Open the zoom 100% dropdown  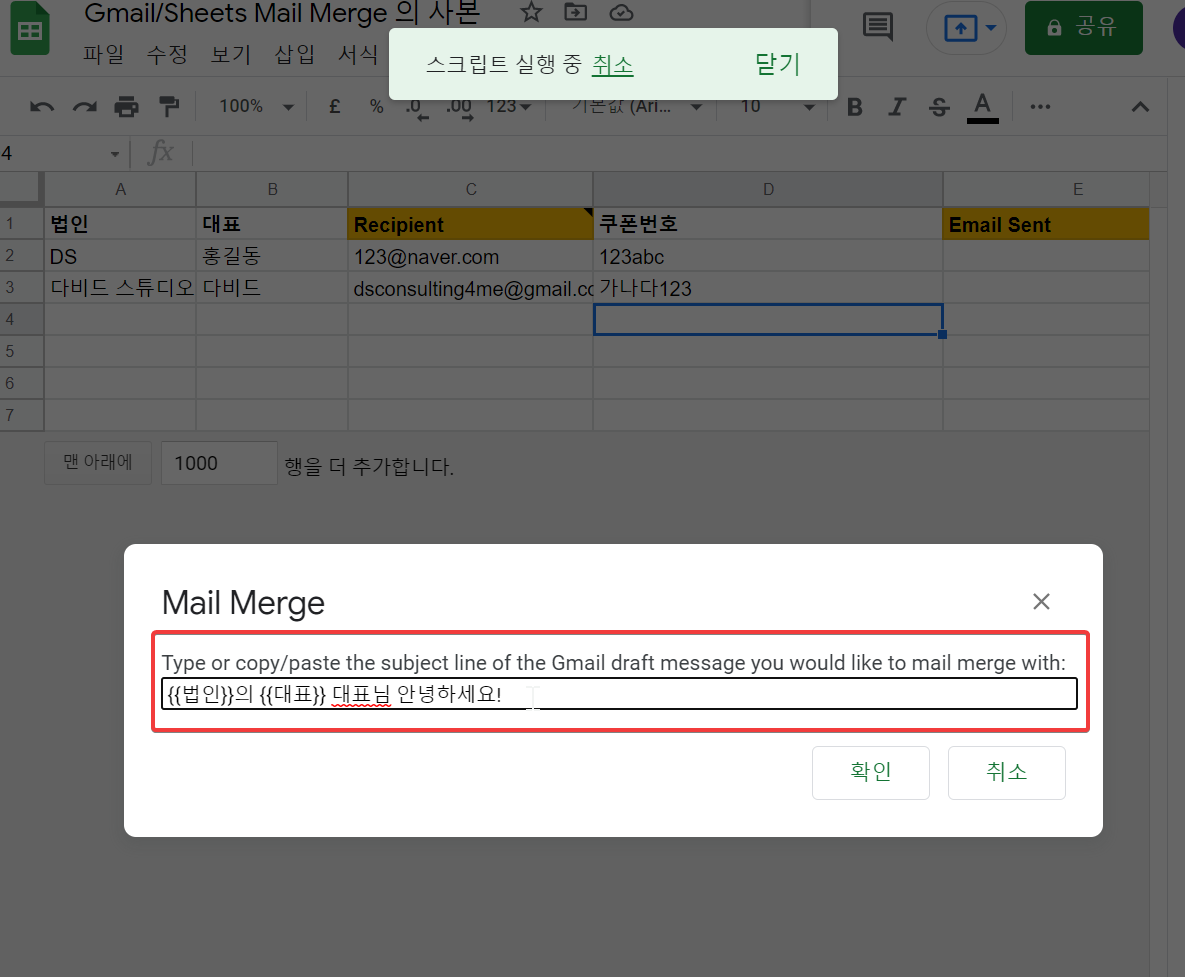256,107
